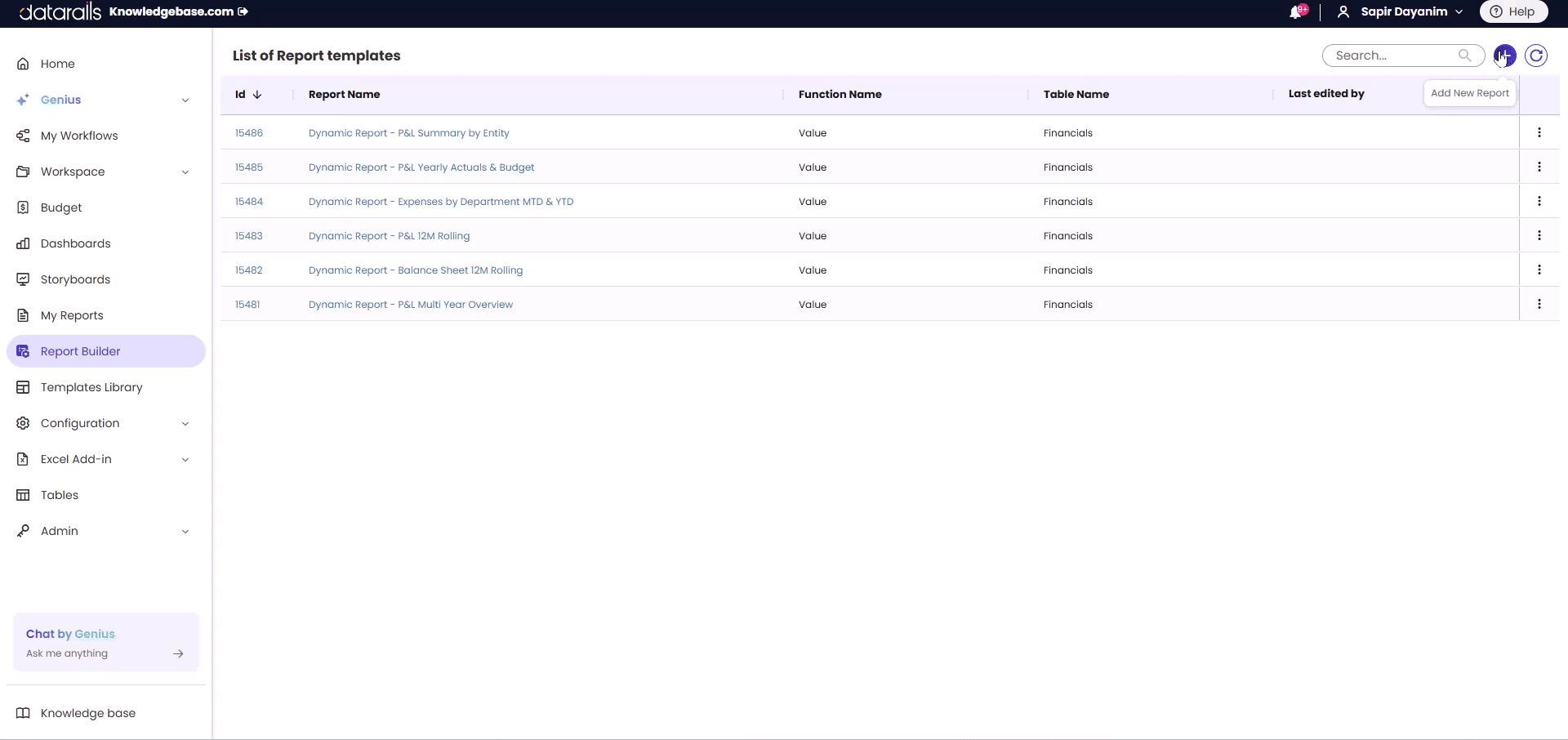Click report Id 15486 link
The height and width of the screenshot is (740, 1568).
249,133
